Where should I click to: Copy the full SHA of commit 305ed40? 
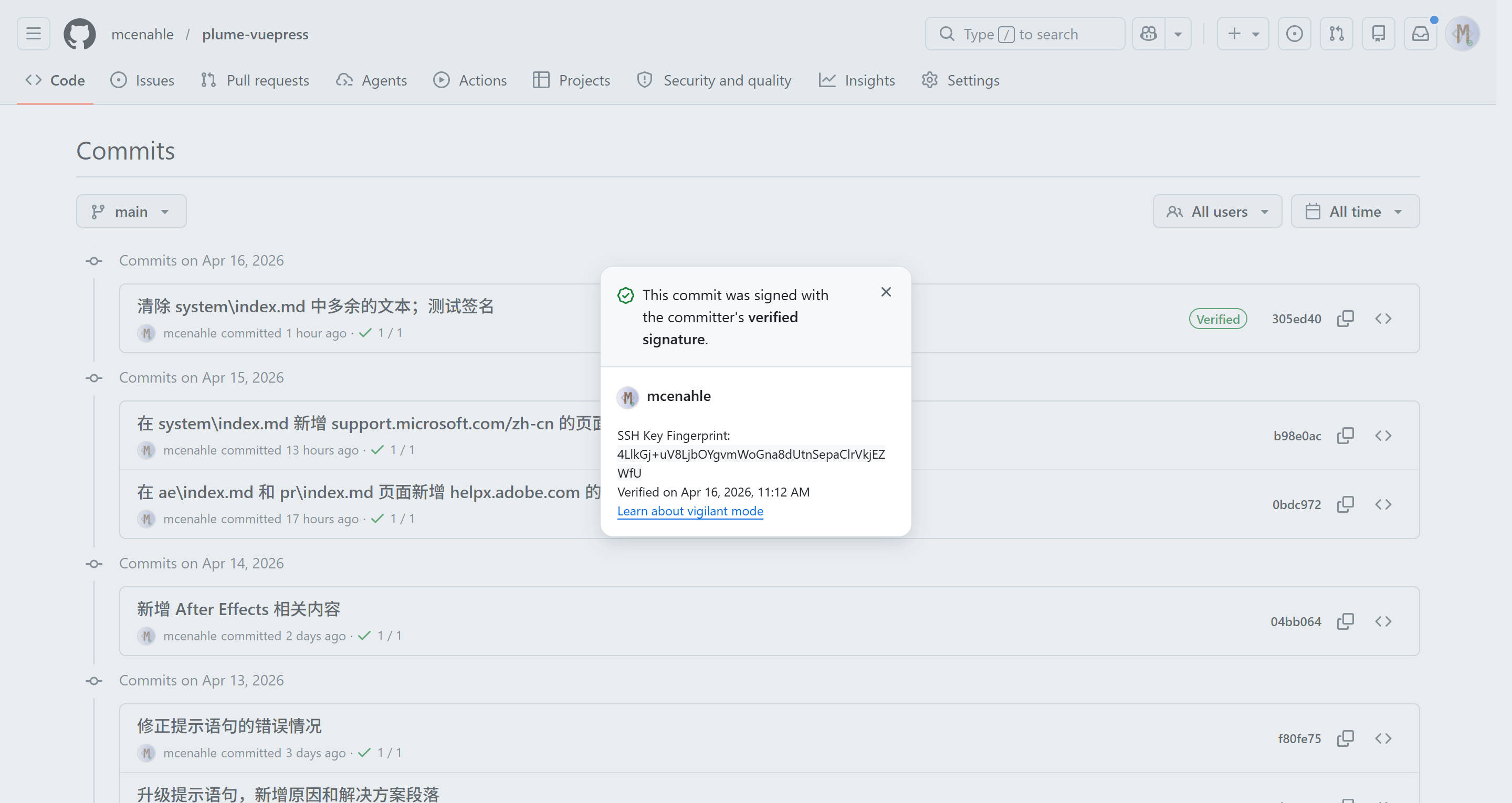click(1345, 318)
